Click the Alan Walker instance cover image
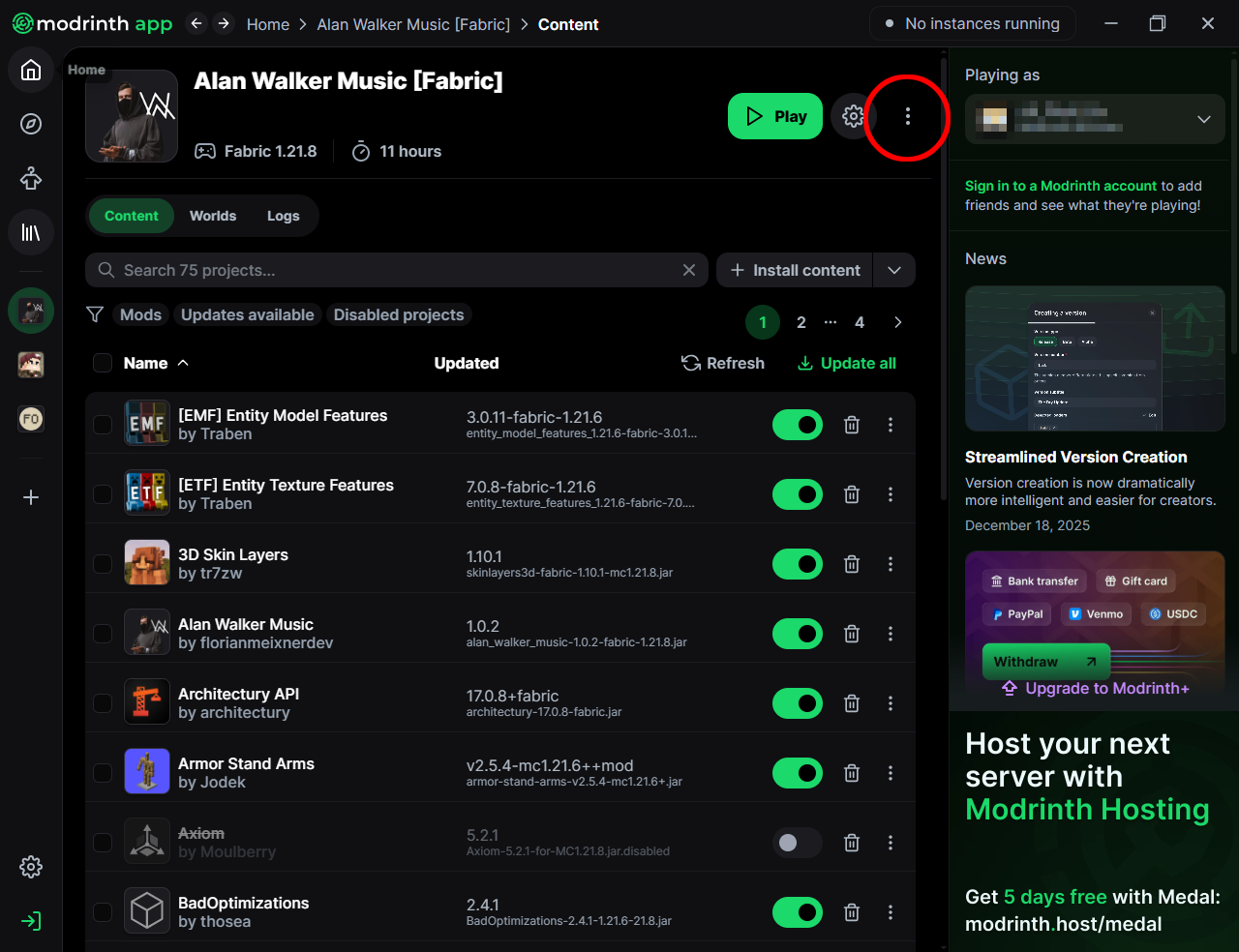The width and height of the screenshot is (1239, 952). coord(132,116)
